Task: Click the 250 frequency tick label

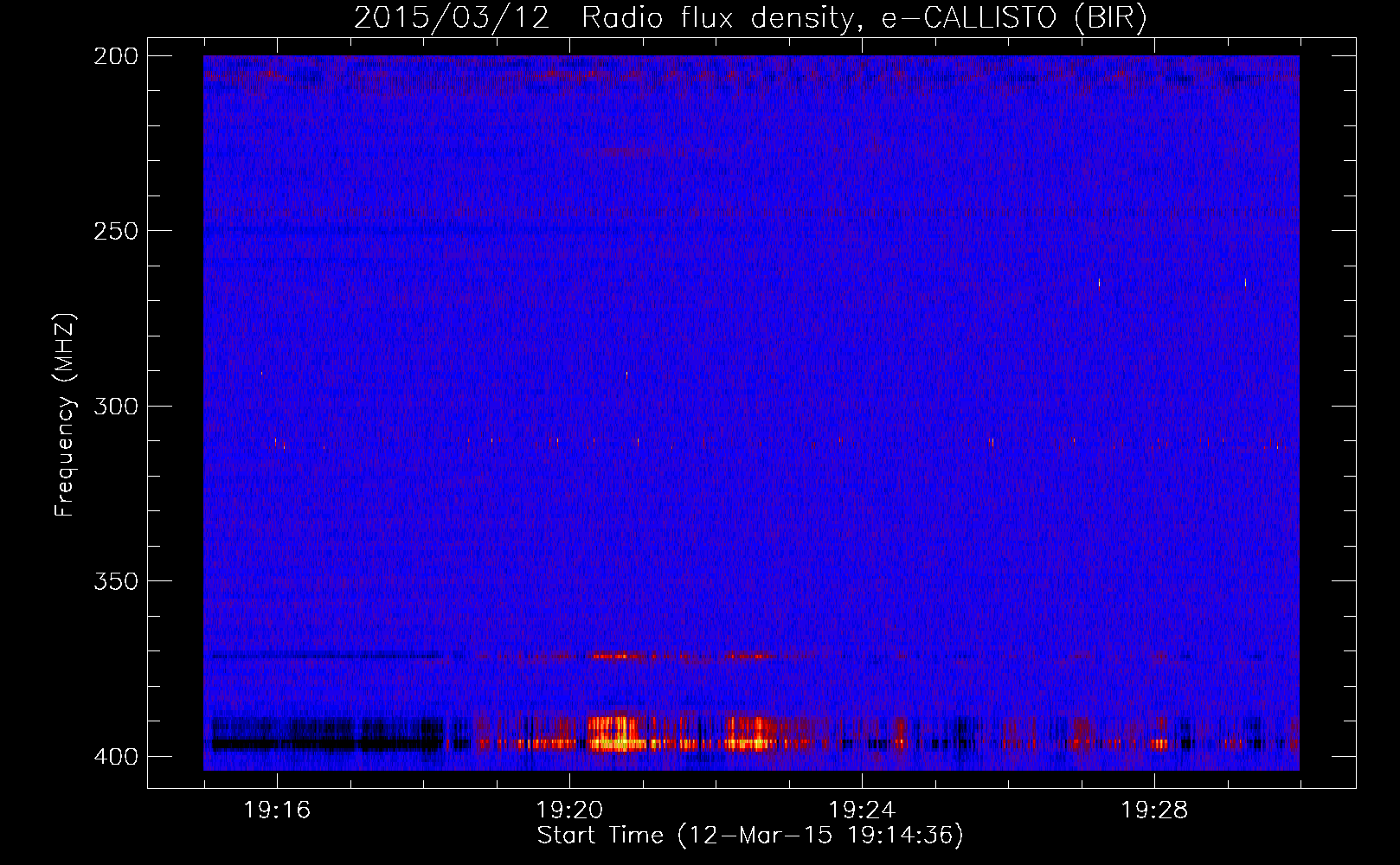Action: 116,231
